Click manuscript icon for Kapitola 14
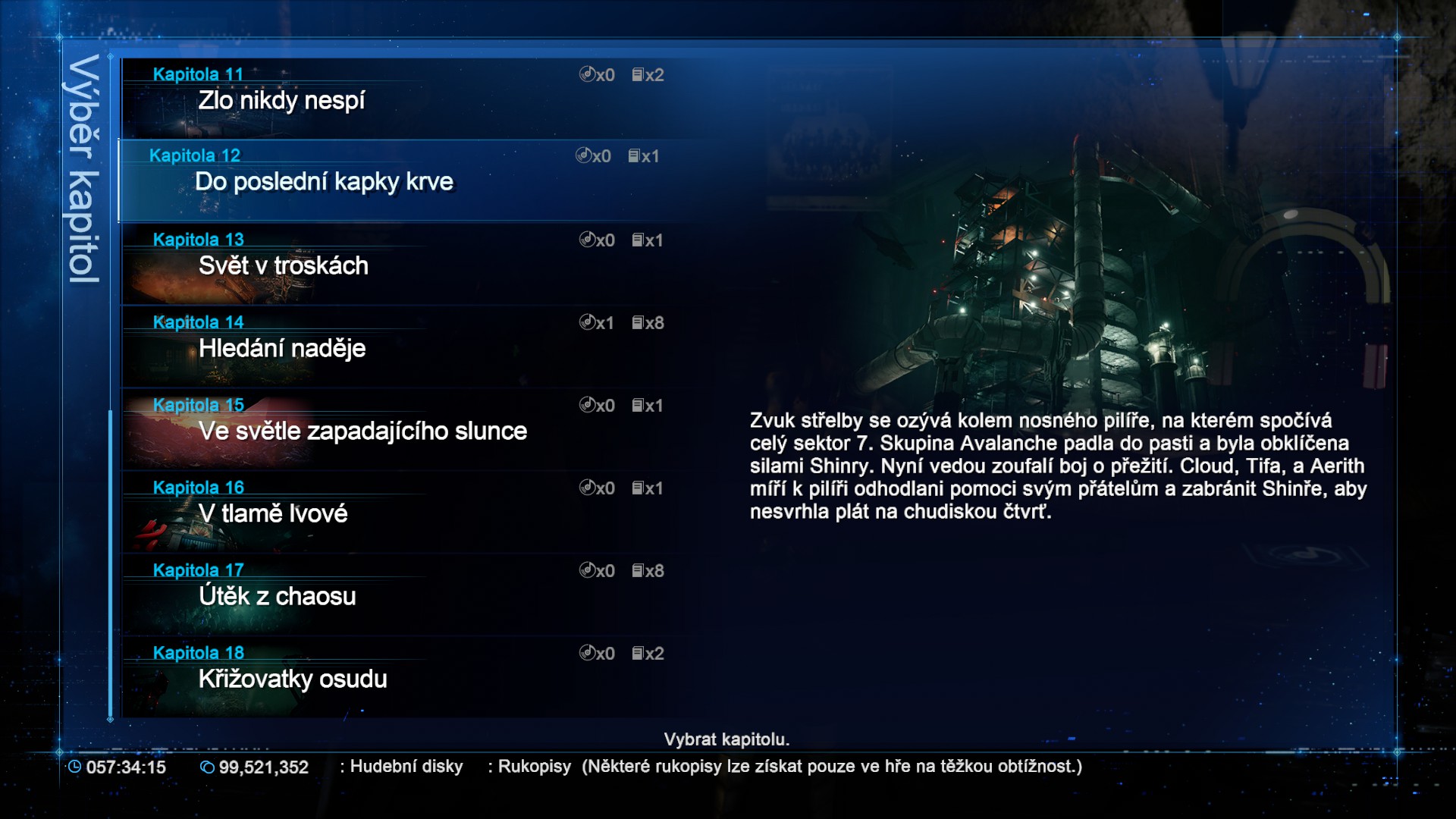The width and height of the screenshot is (1456, 819). pos(638,322)
